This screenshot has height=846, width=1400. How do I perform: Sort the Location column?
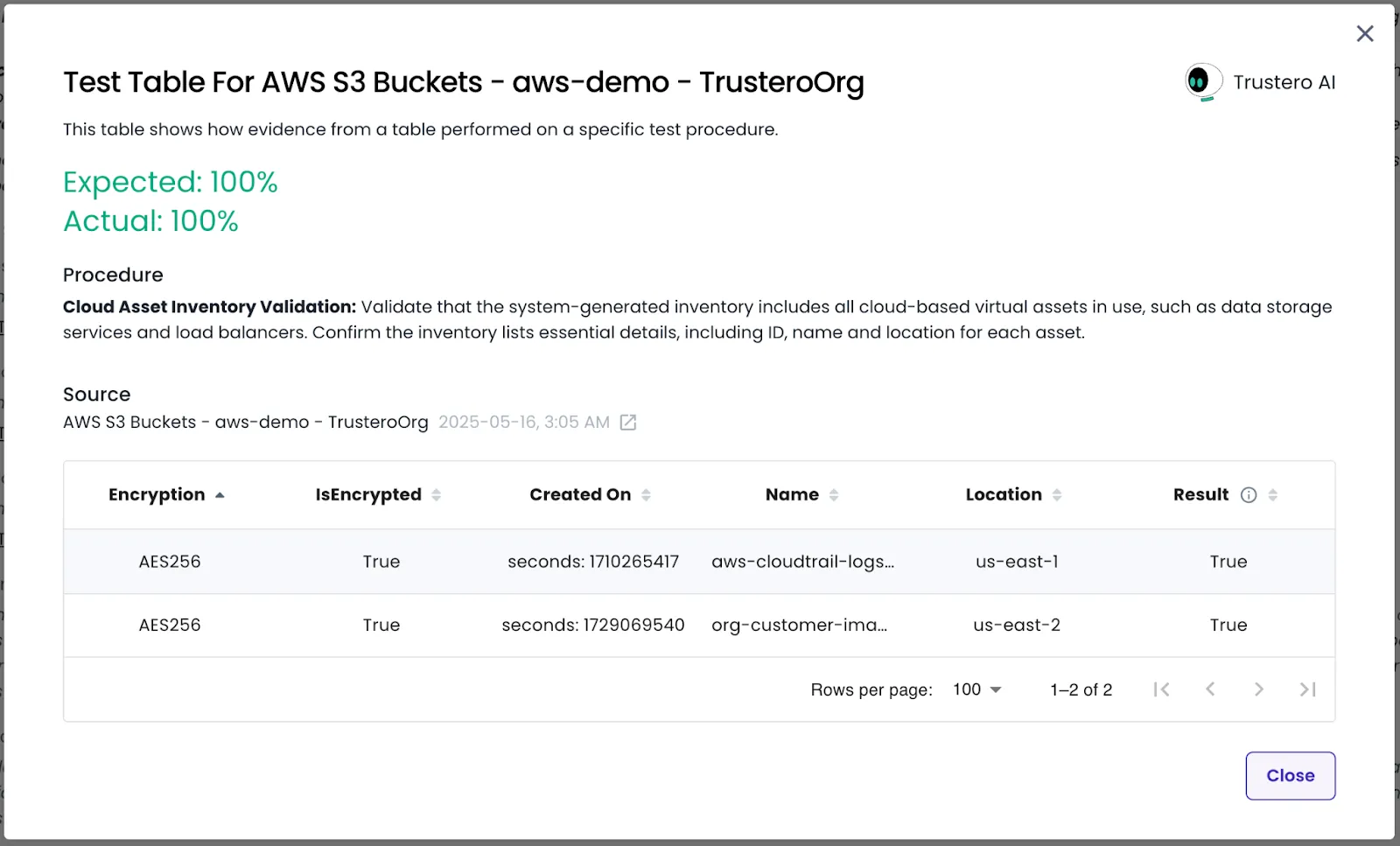click(1057, 495)
